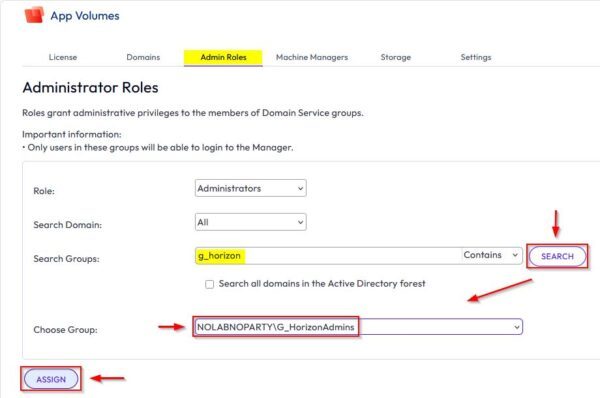Expand the Role dropdown showing Administrators
600x398 pixels.
[x=251, y=188]
